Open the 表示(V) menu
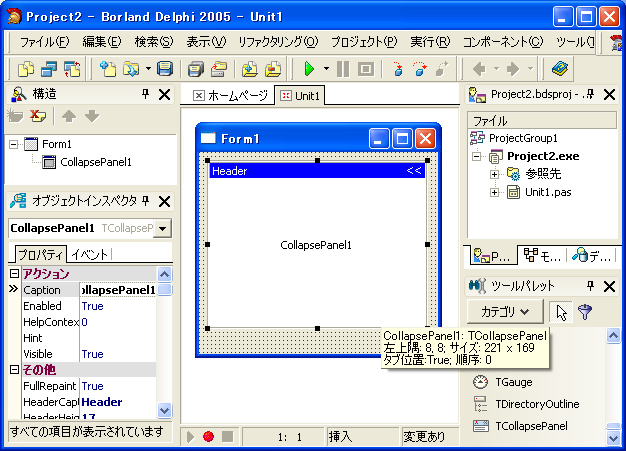Image resolution: width=626 pixels, height=451 pixels. pos(206,42)
